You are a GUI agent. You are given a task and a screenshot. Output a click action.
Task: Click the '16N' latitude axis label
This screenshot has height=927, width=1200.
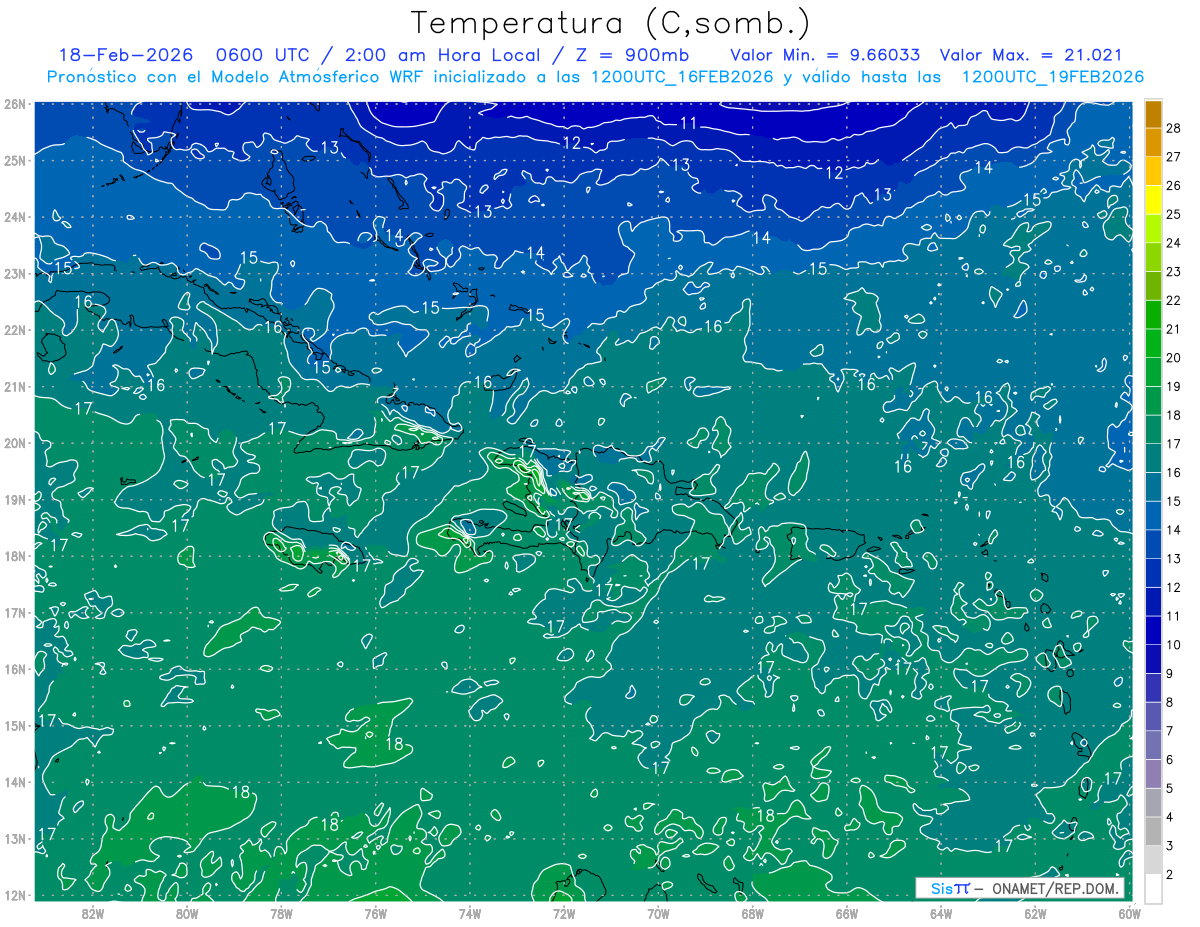[15, 669]
